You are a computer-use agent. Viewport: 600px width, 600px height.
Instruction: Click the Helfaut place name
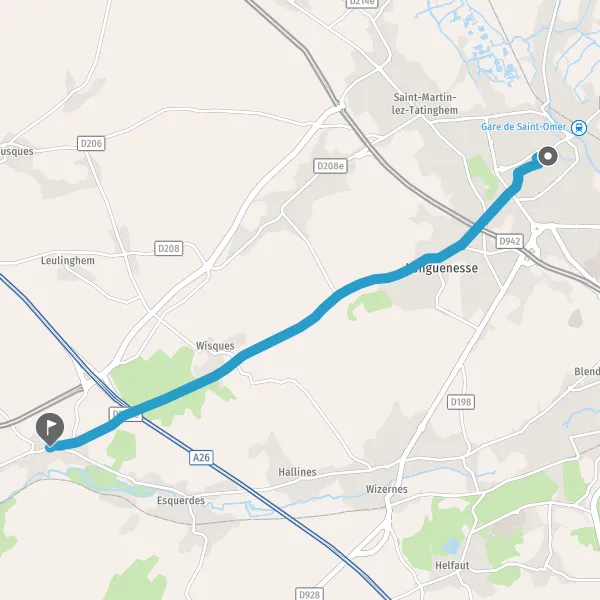coord(452,565)
